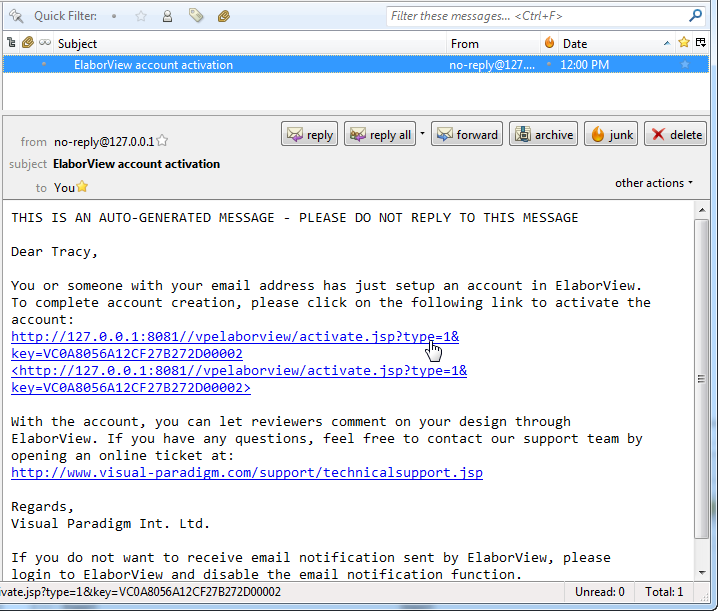718x611 pixels.
Task: Click the thread column header icon
Action: [x=11, y=43]
